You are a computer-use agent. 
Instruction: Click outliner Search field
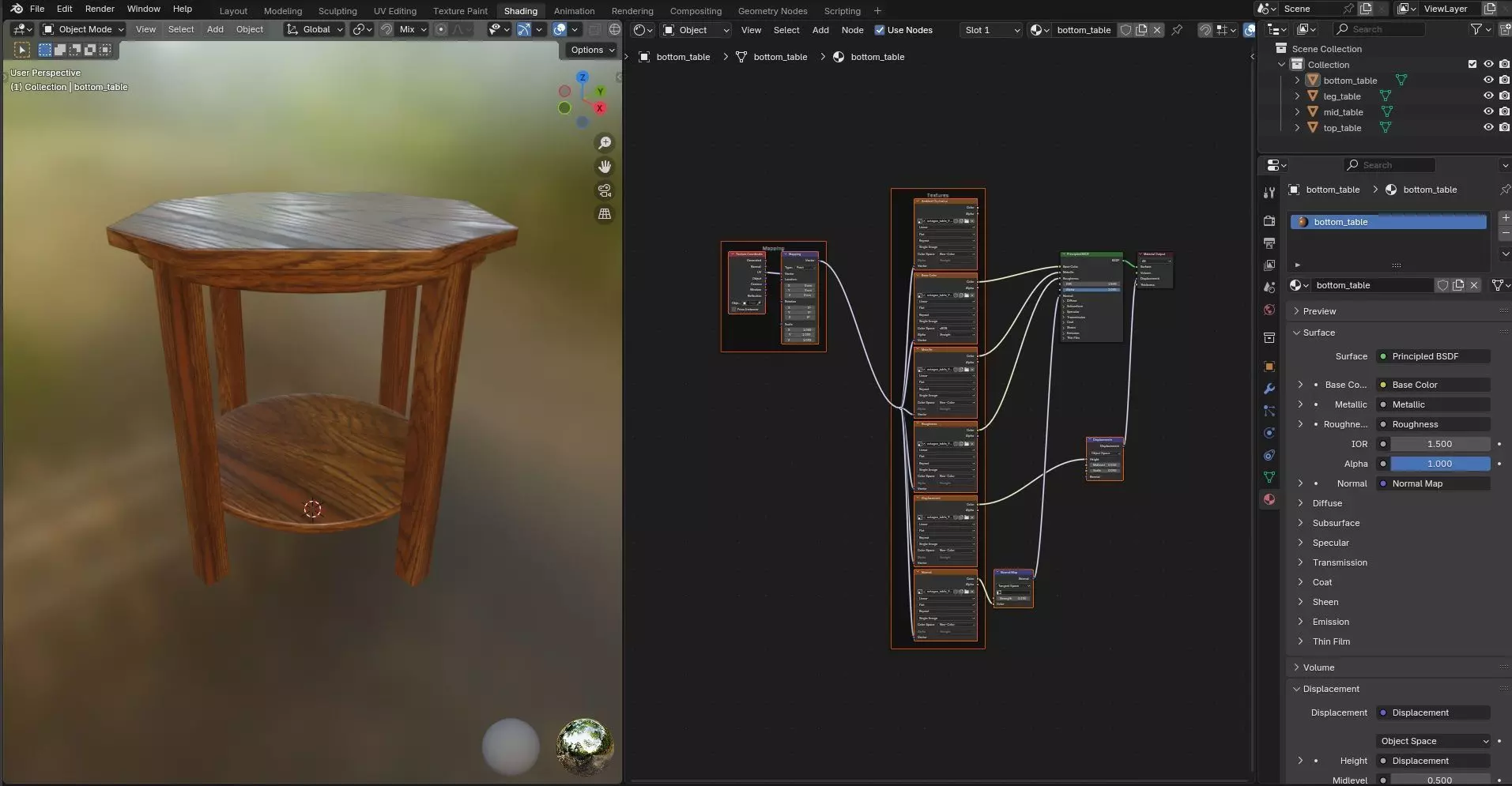click(x=1379, y=29)
